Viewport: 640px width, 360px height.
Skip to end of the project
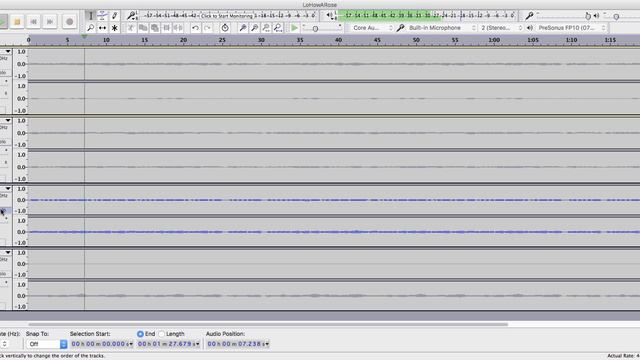(50, 22)
